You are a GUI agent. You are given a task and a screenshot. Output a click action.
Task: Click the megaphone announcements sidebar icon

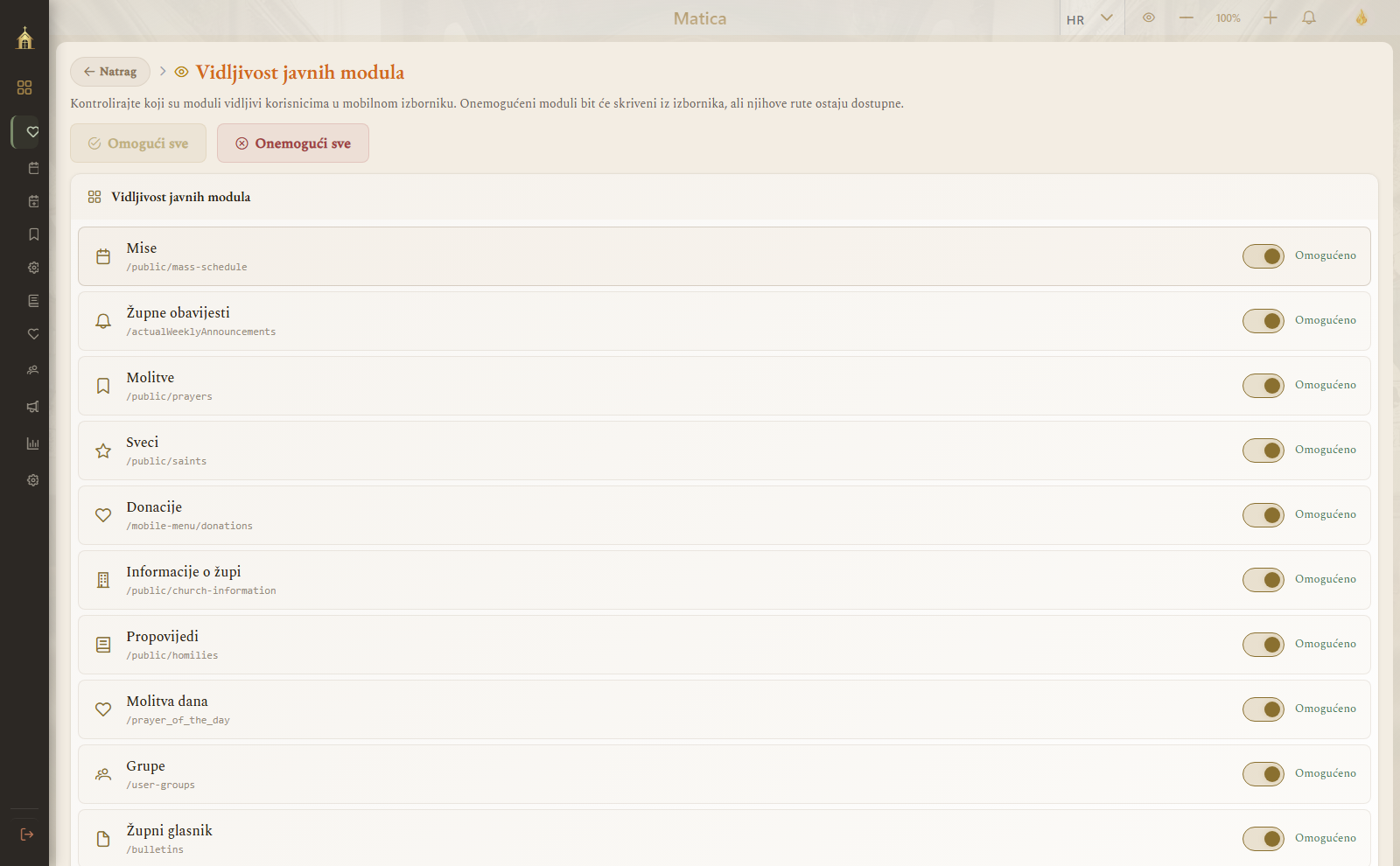tap(33, 407)
